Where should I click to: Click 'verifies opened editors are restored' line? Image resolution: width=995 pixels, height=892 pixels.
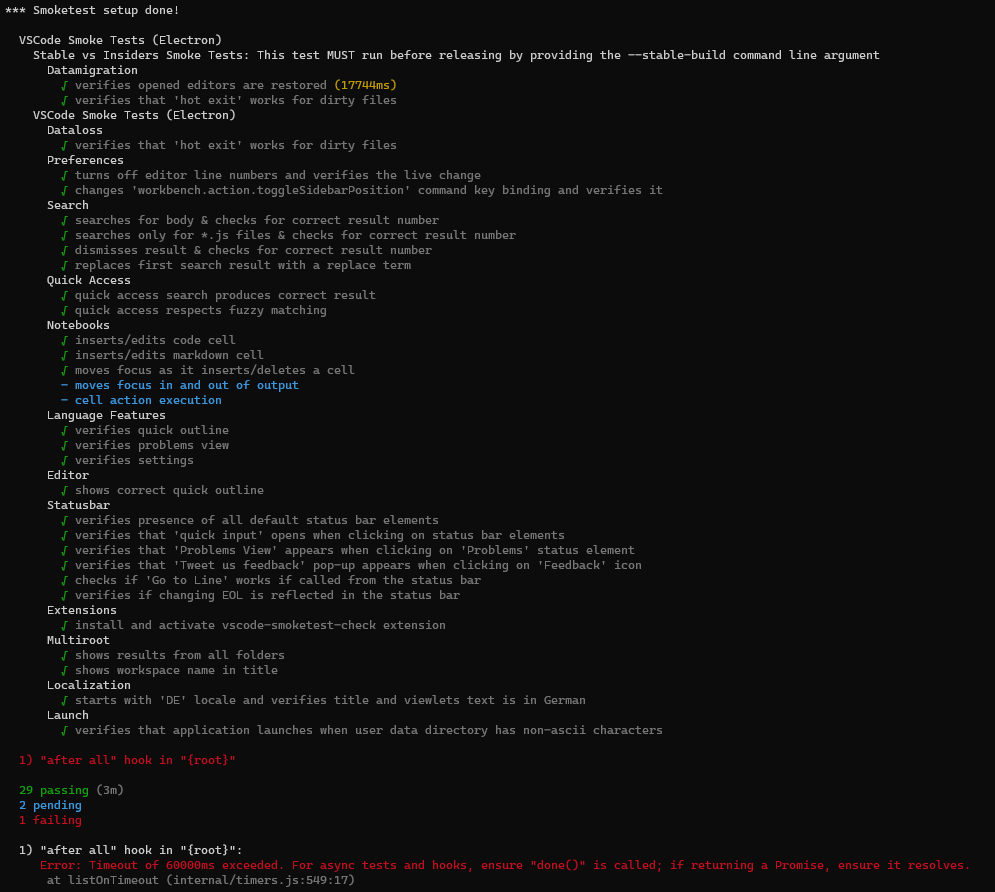pos(228,85)
